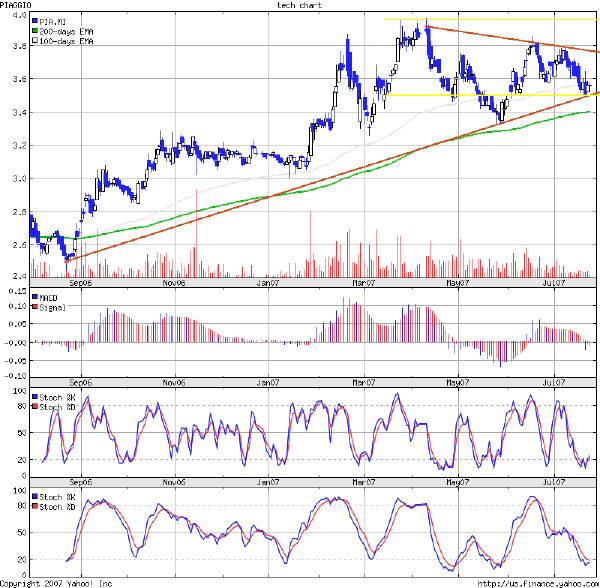The height and width of the screenshot is (588, 600).
Task: Click 'Stoch %D' legend in upper stochastic panel
Action: click(x=57, y=407)
